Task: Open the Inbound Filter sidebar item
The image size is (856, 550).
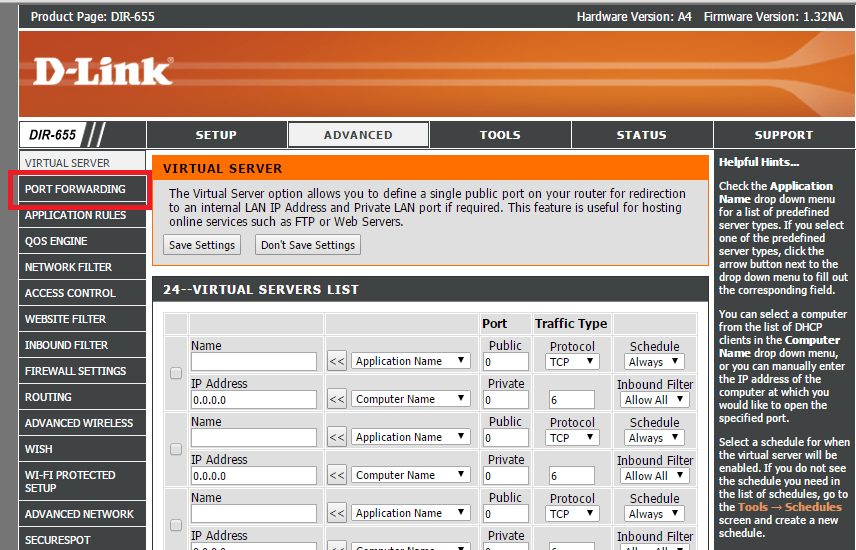Action: (x=82, y=345)
